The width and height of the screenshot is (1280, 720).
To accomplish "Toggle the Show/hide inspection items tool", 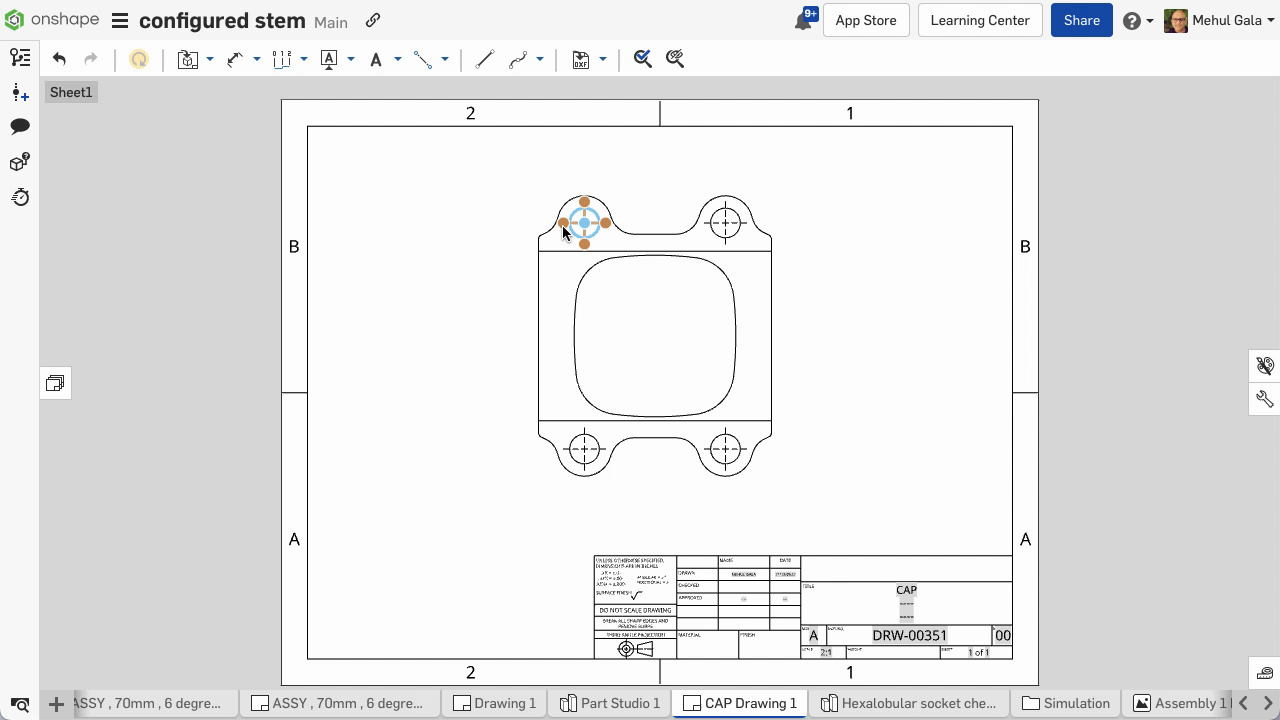I will (675, 60).
